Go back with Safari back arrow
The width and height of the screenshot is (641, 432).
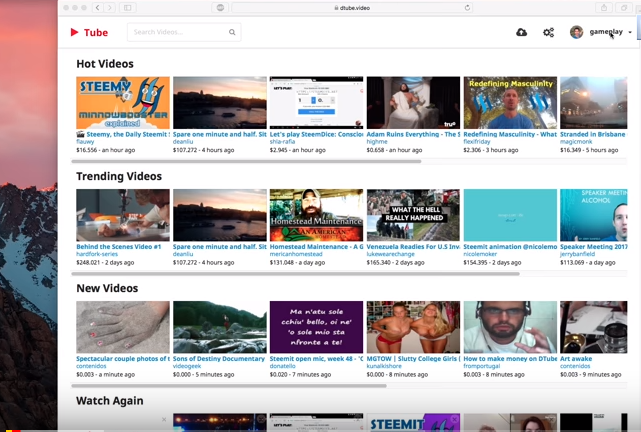click(x=97, y=7)
